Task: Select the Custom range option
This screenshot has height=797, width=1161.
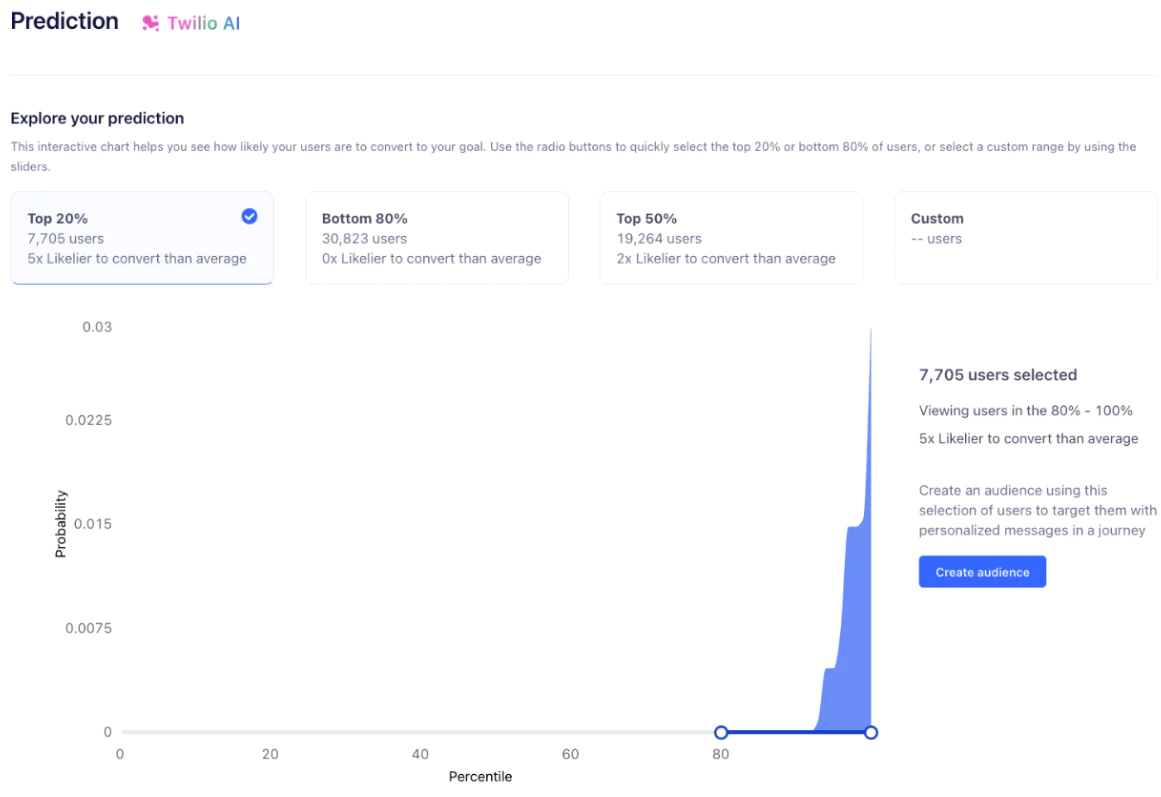Action: pyautogui.click(x=1024, y=239)
